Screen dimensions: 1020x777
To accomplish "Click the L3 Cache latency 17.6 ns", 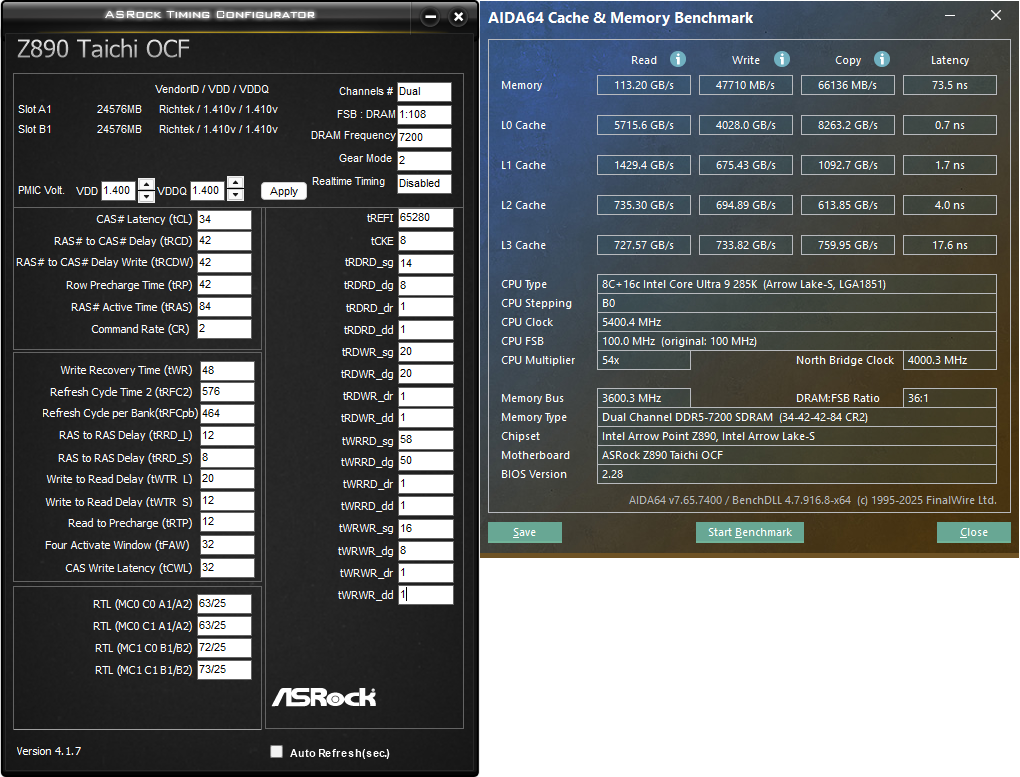I will point(950,245).
